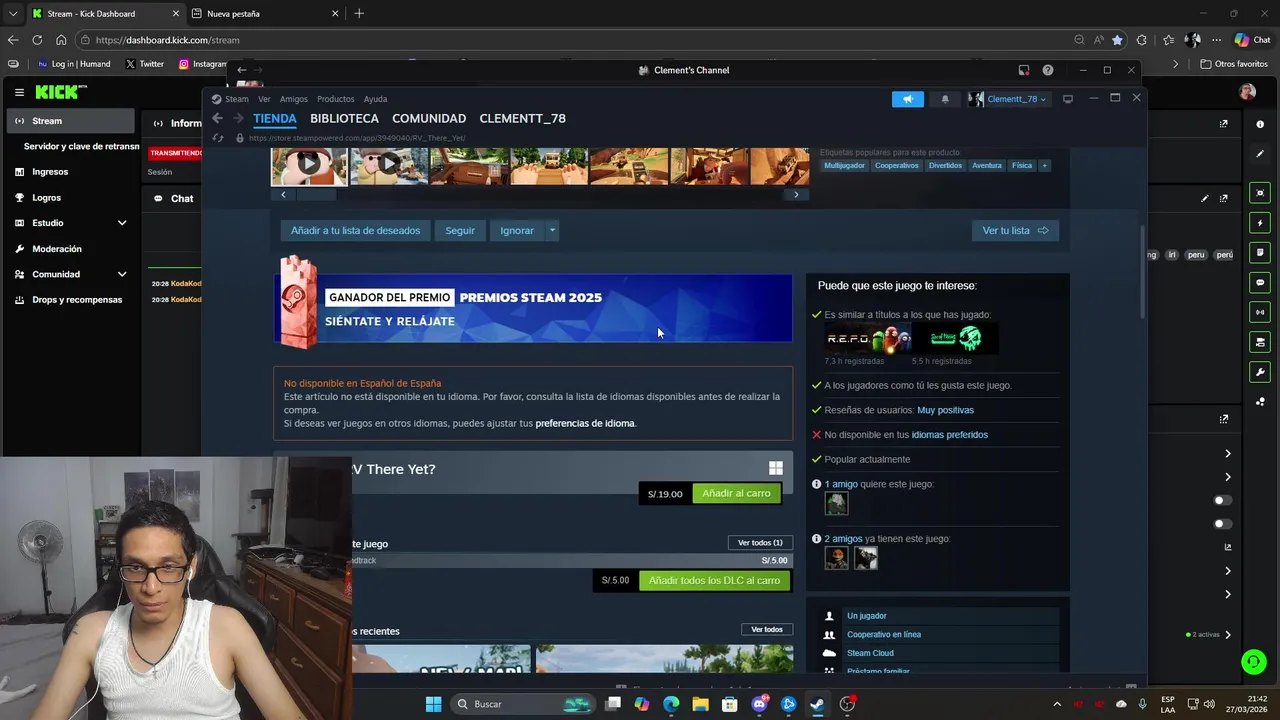Screen dimensions: 1280x720
Task: Click Añadir a tu lista de deseados
Action: 355,230
